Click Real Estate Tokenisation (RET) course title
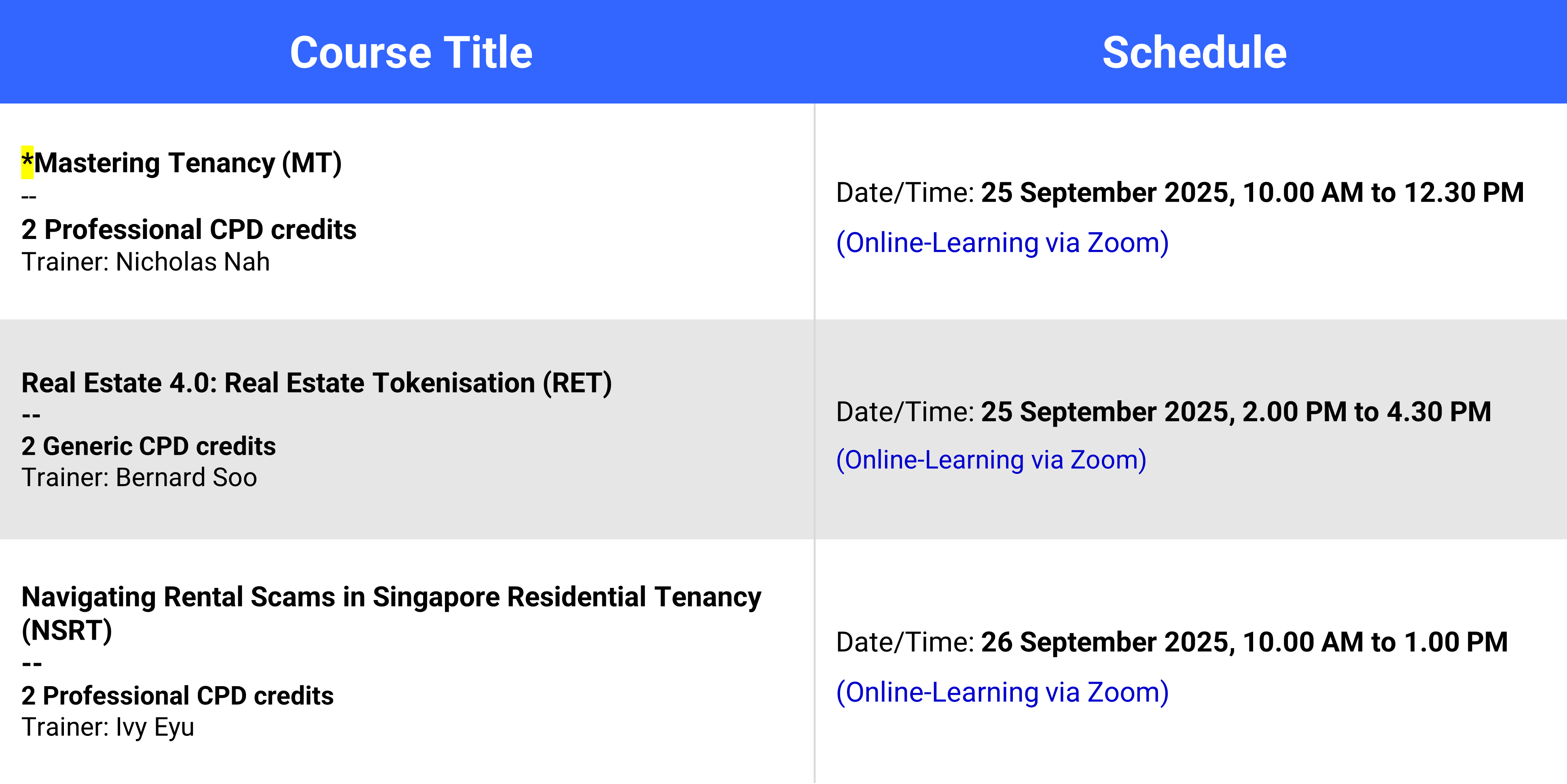 316,383
